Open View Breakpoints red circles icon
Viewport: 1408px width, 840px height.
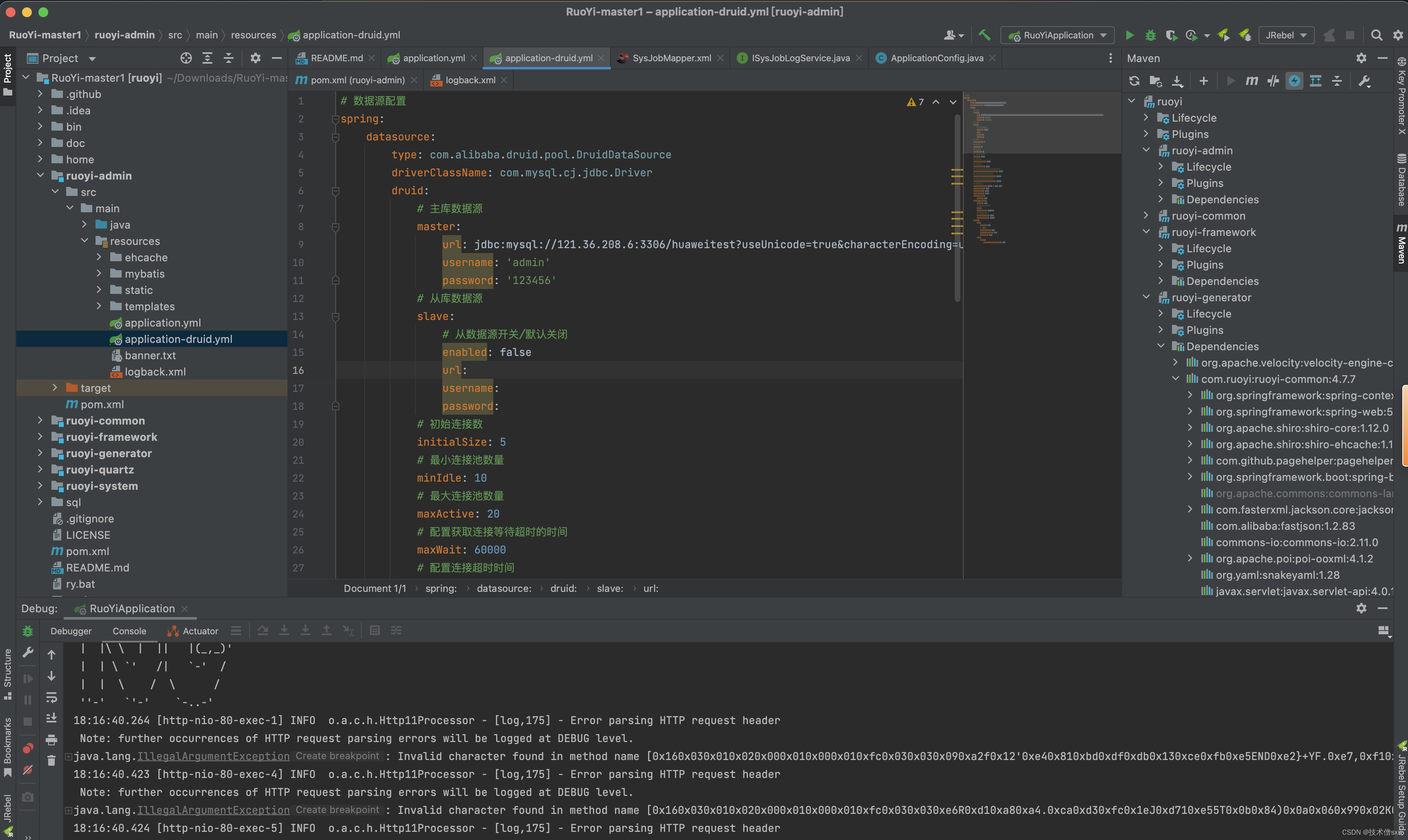click(x=27, y=748)
